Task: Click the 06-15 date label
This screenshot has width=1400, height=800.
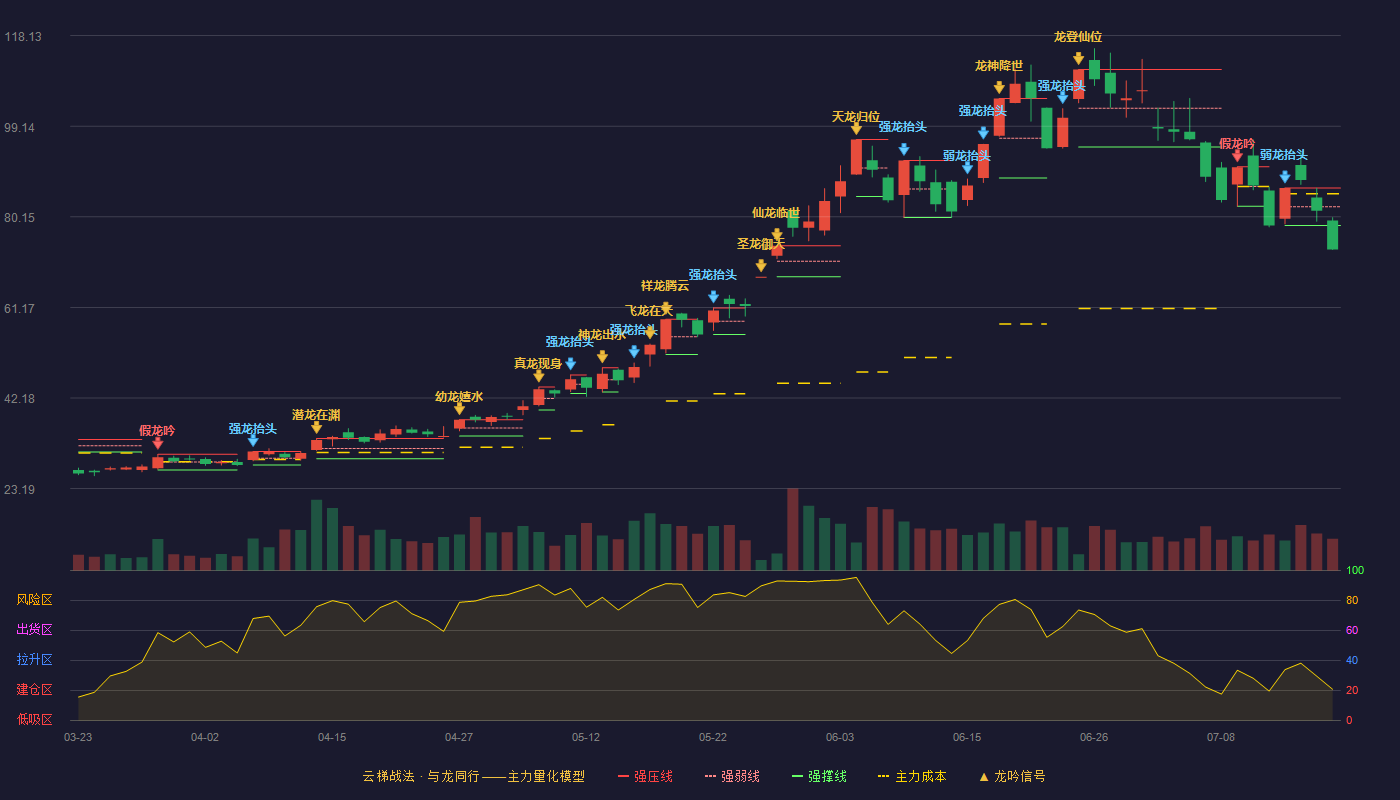Action: coord(967,737)
